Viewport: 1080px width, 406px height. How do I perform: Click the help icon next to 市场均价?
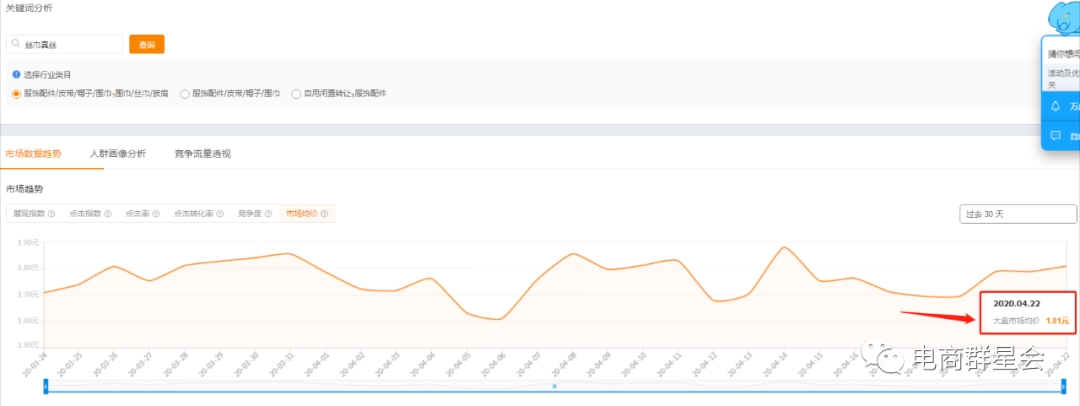(x=324, y=214)
